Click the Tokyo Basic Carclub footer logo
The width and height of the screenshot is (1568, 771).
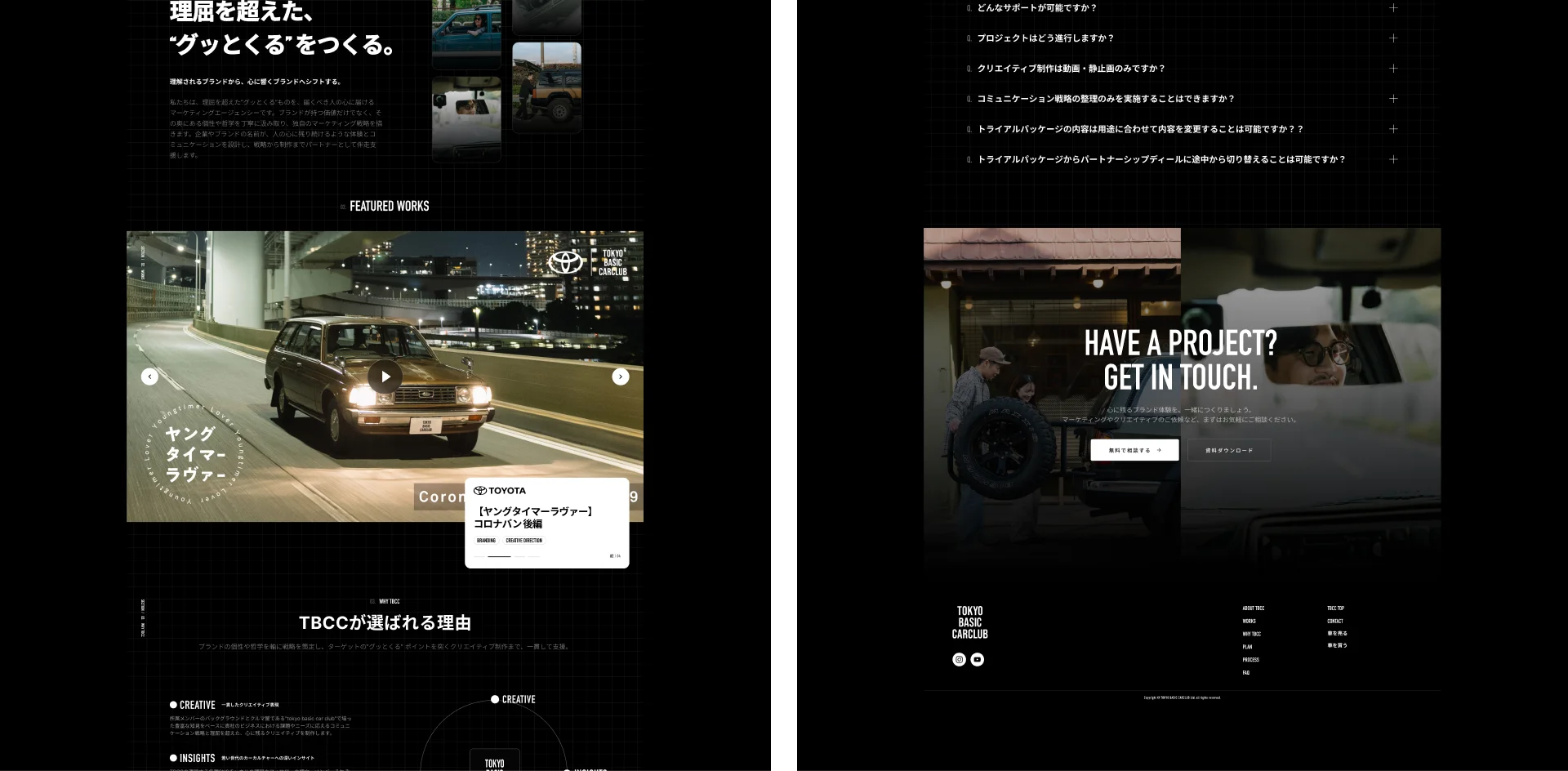(x=969, y=622)
